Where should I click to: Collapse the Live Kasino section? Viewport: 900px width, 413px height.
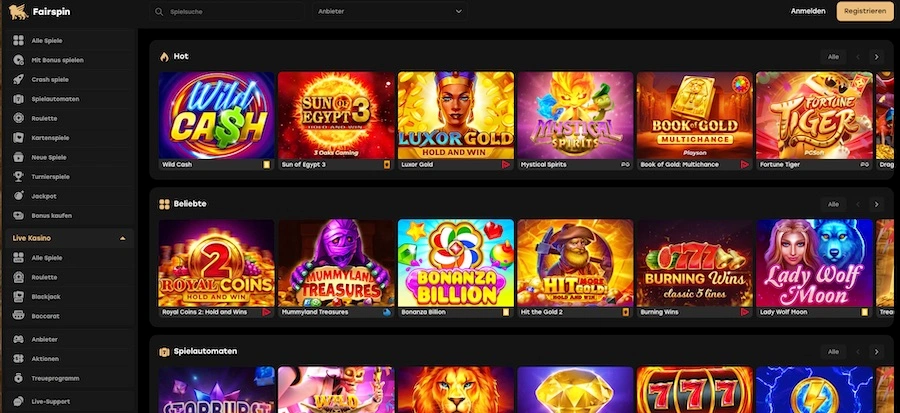click(x=122, y=238)
